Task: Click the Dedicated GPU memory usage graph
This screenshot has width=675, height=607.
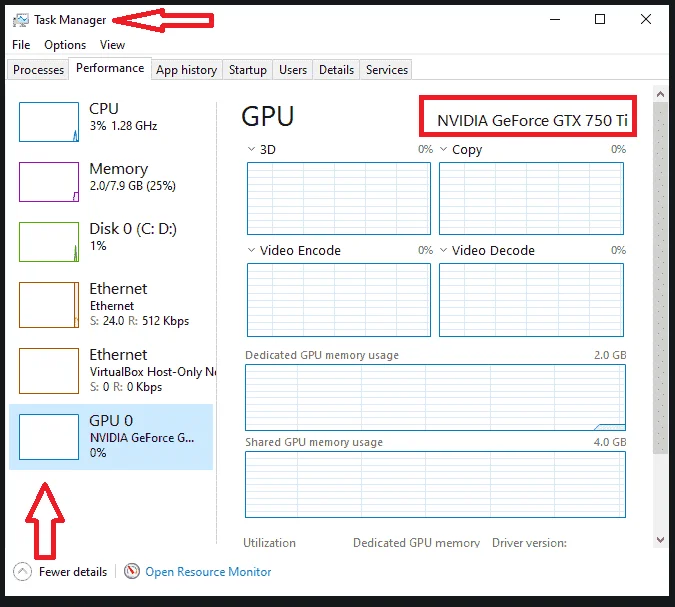Action: (435, 397)
